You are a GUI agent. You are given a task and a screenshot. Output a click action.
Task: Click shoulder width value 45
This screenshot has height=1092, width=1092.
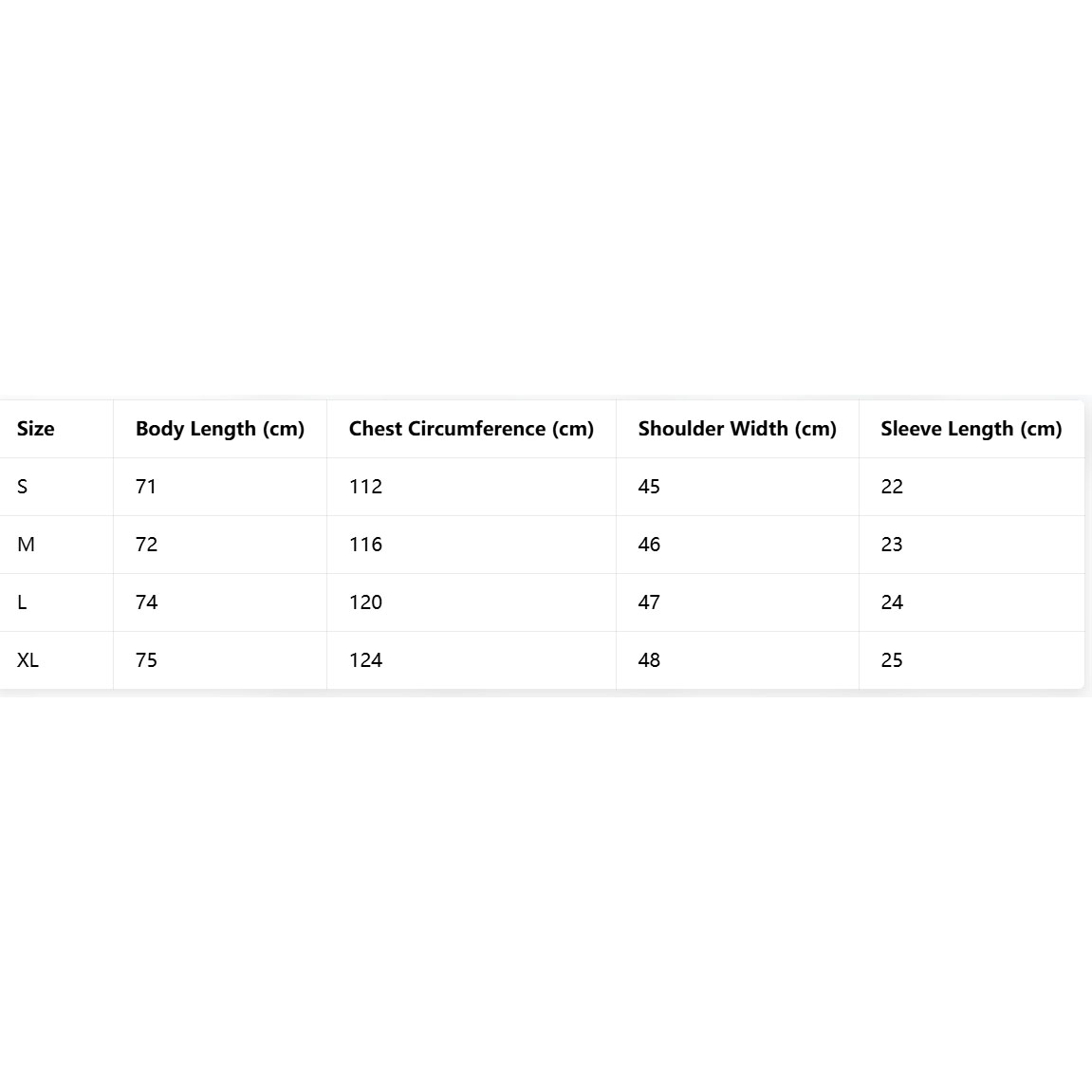point(649,487)
